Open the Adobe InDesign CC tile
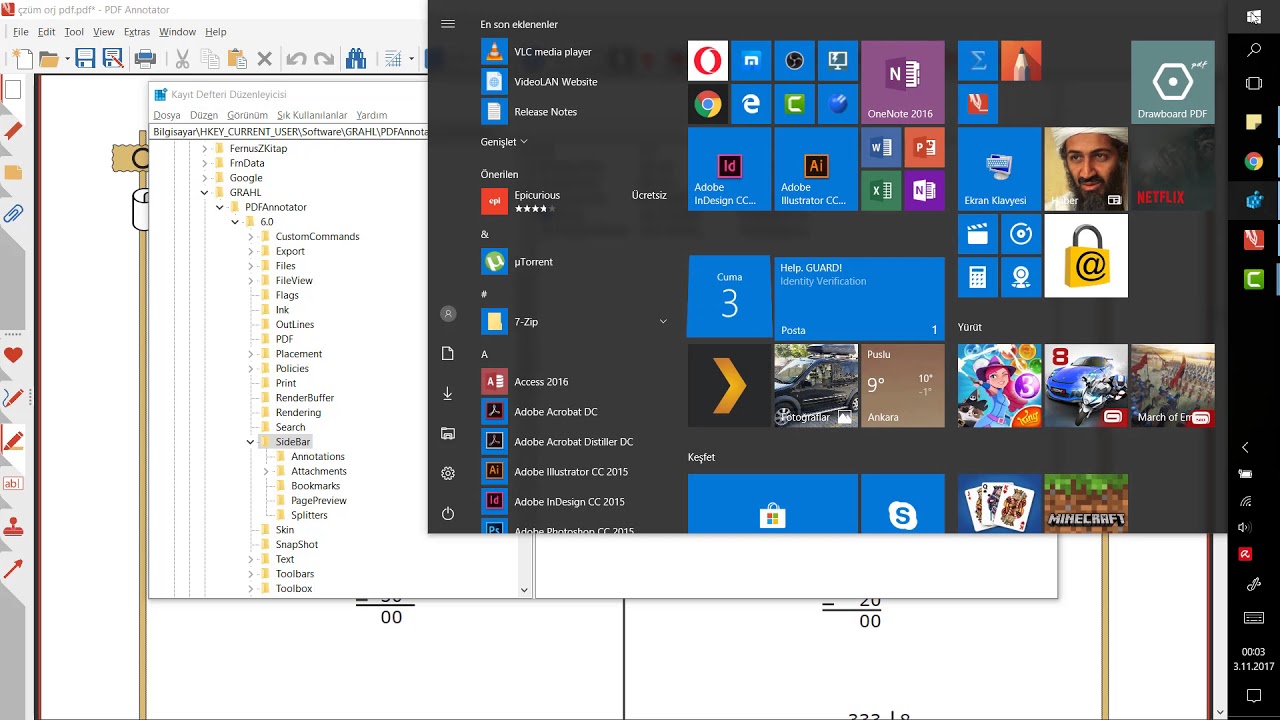The image size is (1280, 720). pyautogui.click(x=729, y=169)
